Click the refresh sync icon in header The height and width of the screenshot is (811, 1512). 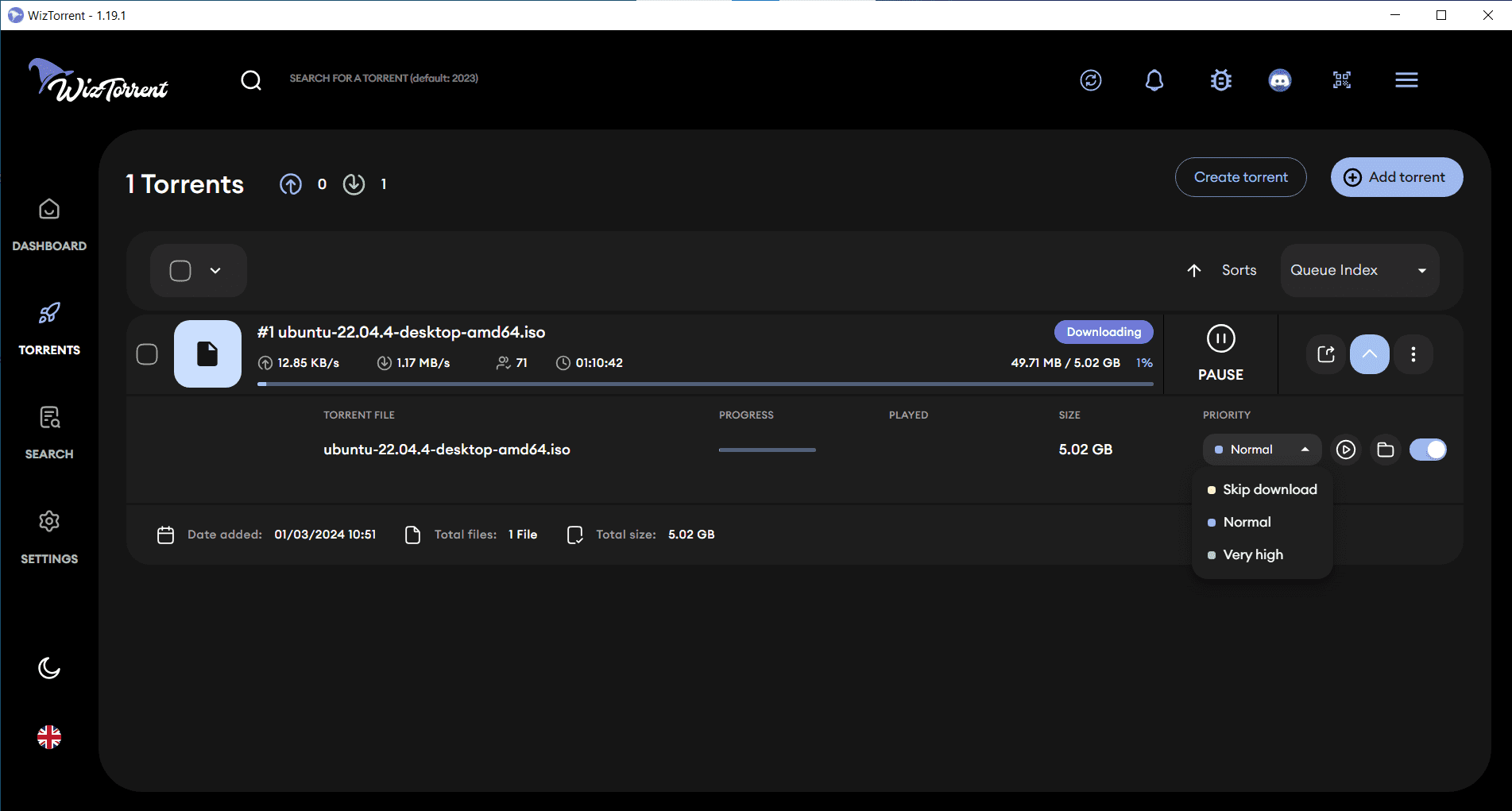pyautogui.click(x=1091, y=80)
